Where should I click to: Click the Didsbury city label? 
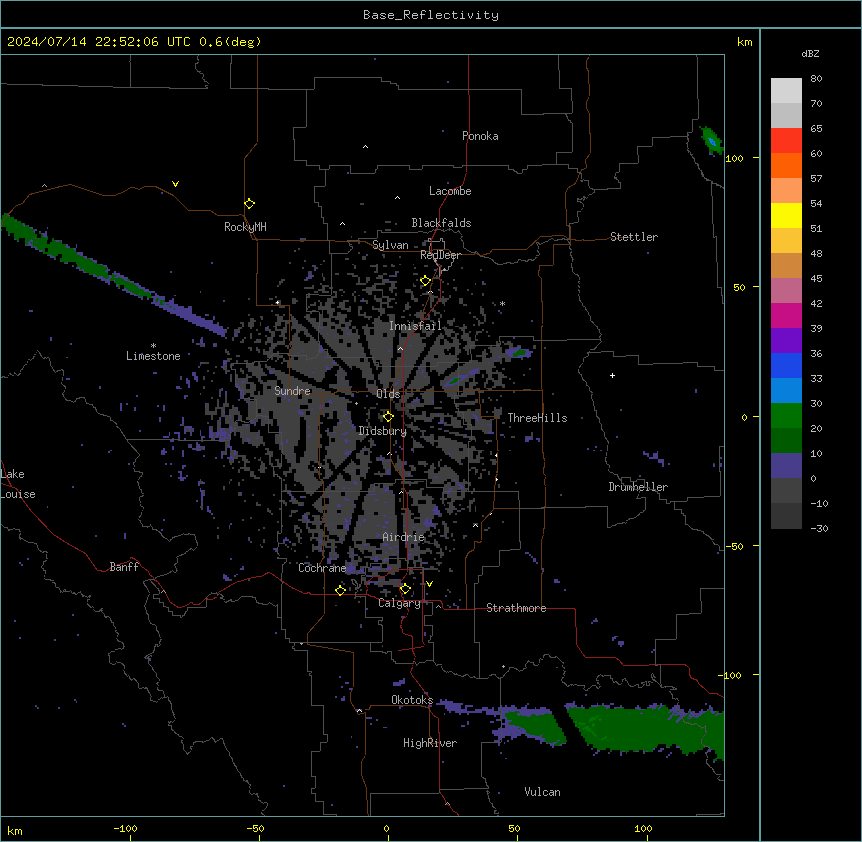coord(383,431)
